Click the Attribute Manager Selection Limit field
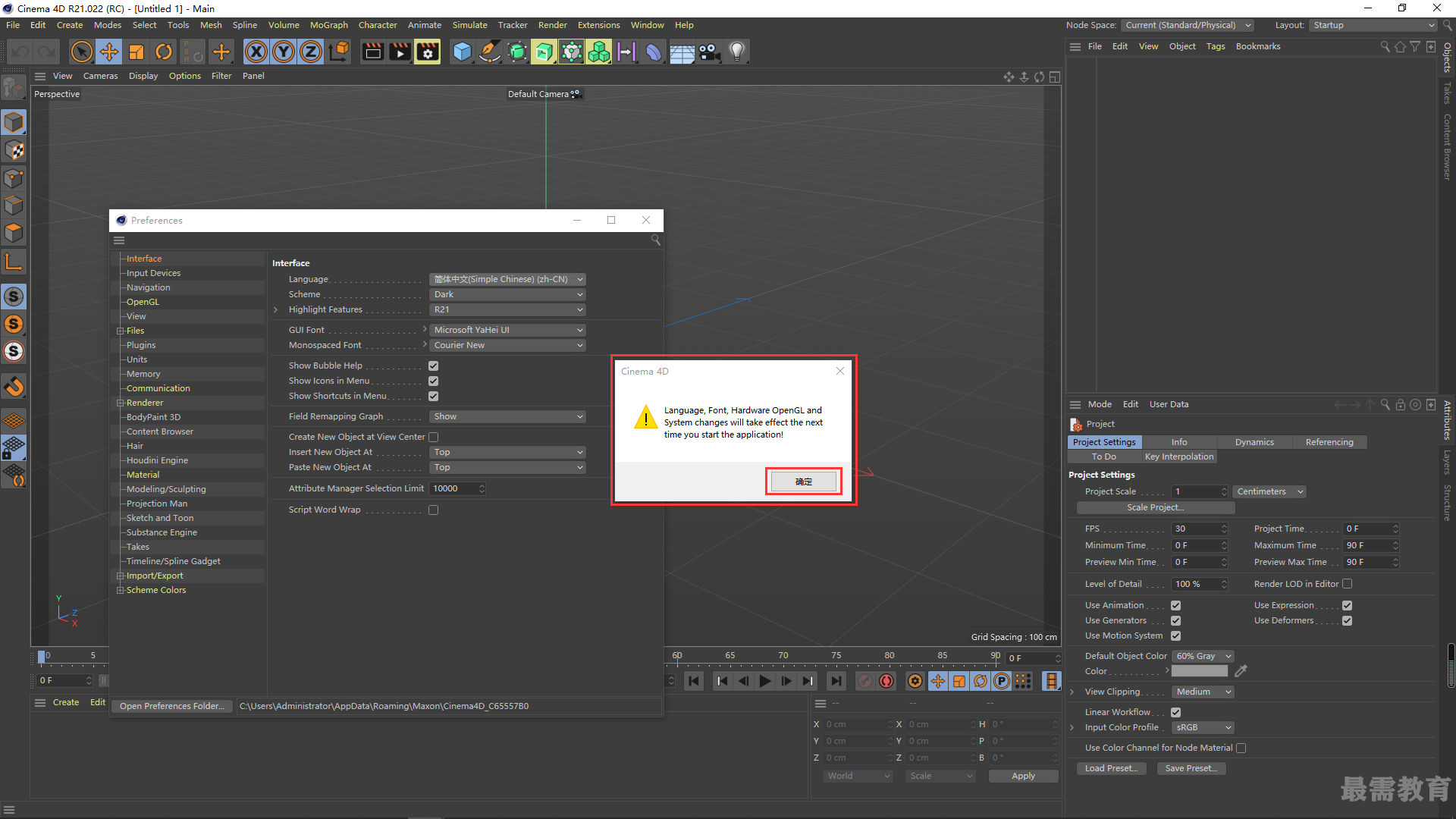 click(x=457, y=488)
